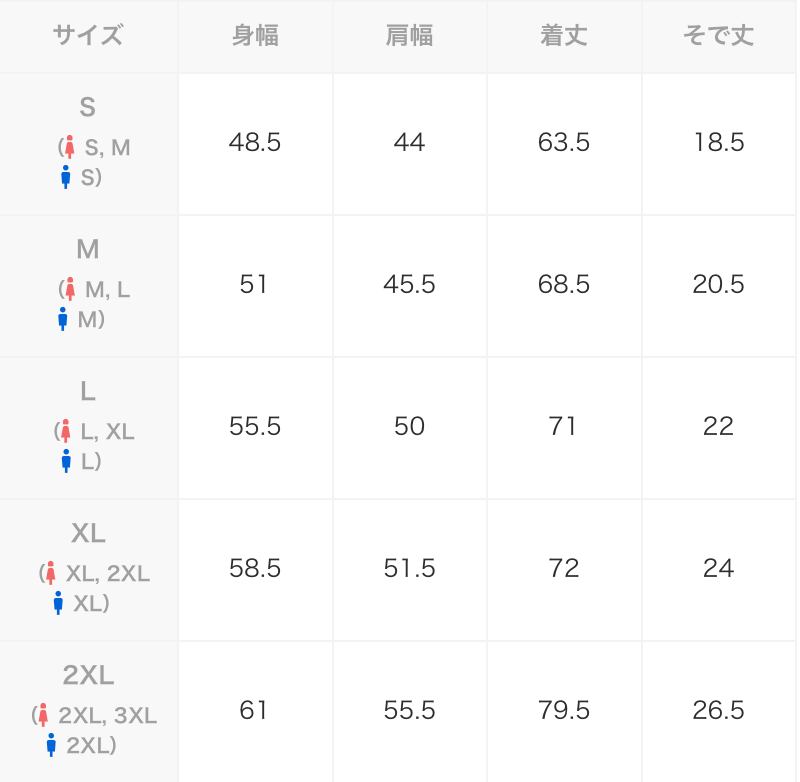Click the 着丈 column header
The height and width of the screenshot is (782, 800).
pos(564,36)
